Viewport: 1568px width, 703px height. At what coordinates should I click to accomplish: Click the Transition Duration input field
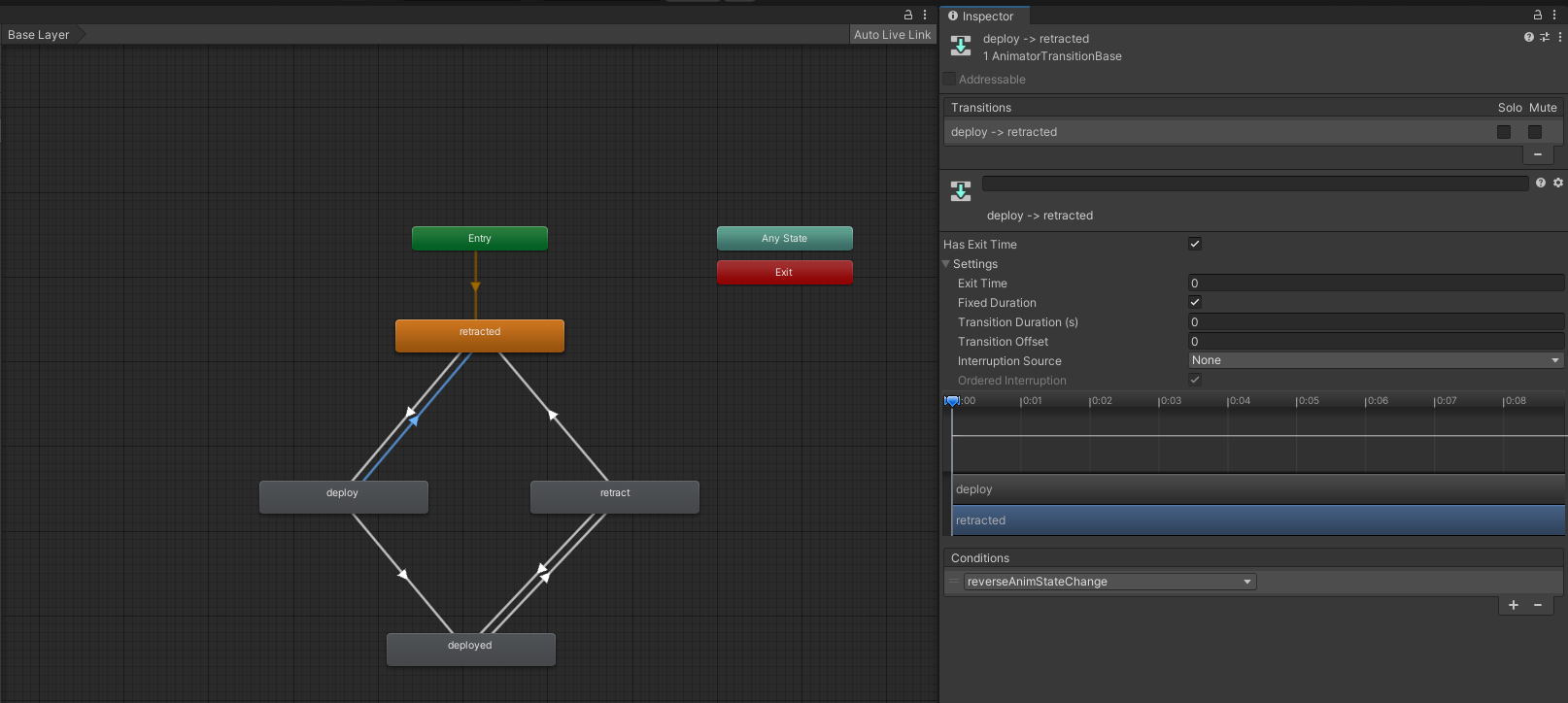(x=1376, y=322)
